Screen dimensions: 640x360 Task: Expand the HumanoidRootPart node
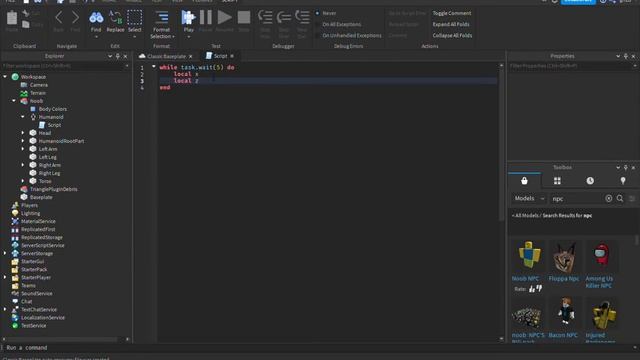pos(23,141)
